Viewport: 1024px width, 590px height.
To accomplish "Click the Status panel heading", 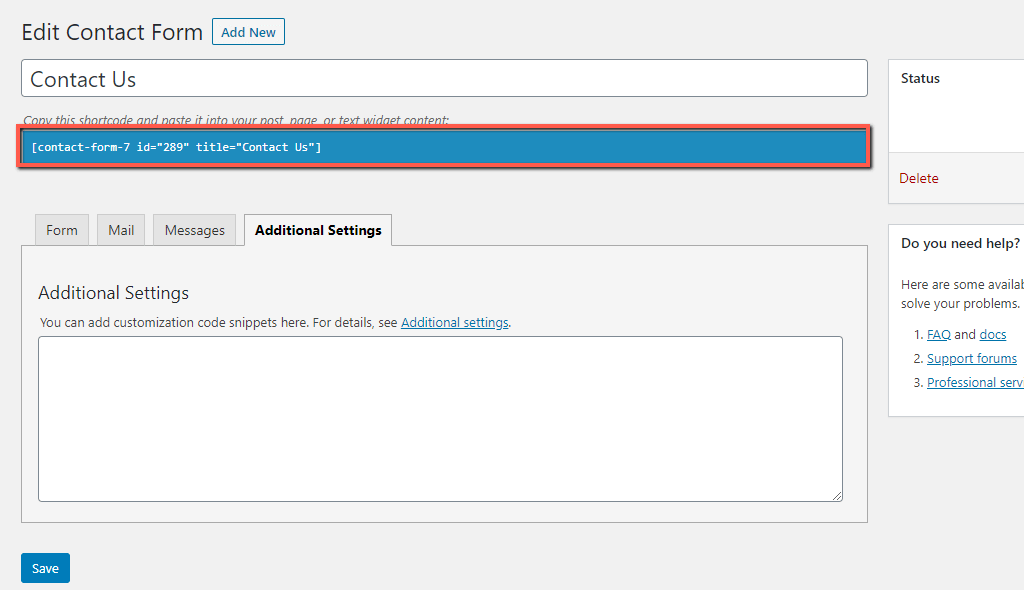I will pos(920,78).
